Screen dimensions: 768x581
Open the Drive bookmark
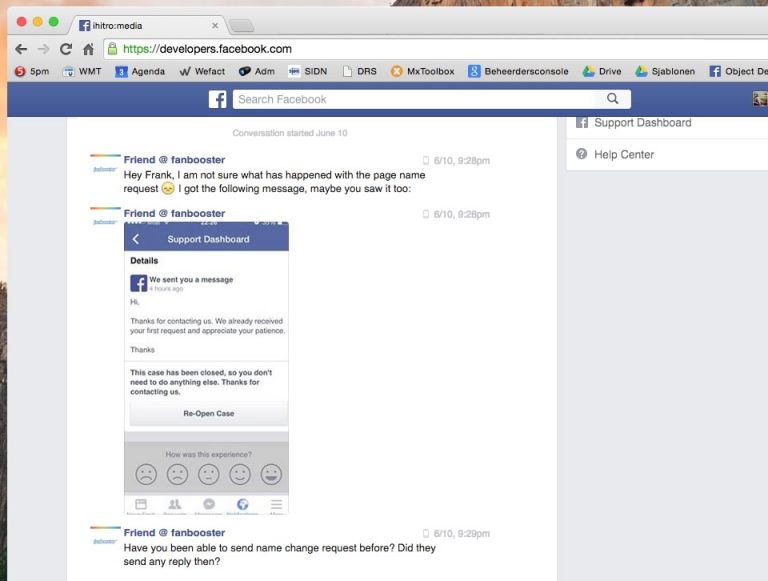pyautogui.click(x=602, y=71)
